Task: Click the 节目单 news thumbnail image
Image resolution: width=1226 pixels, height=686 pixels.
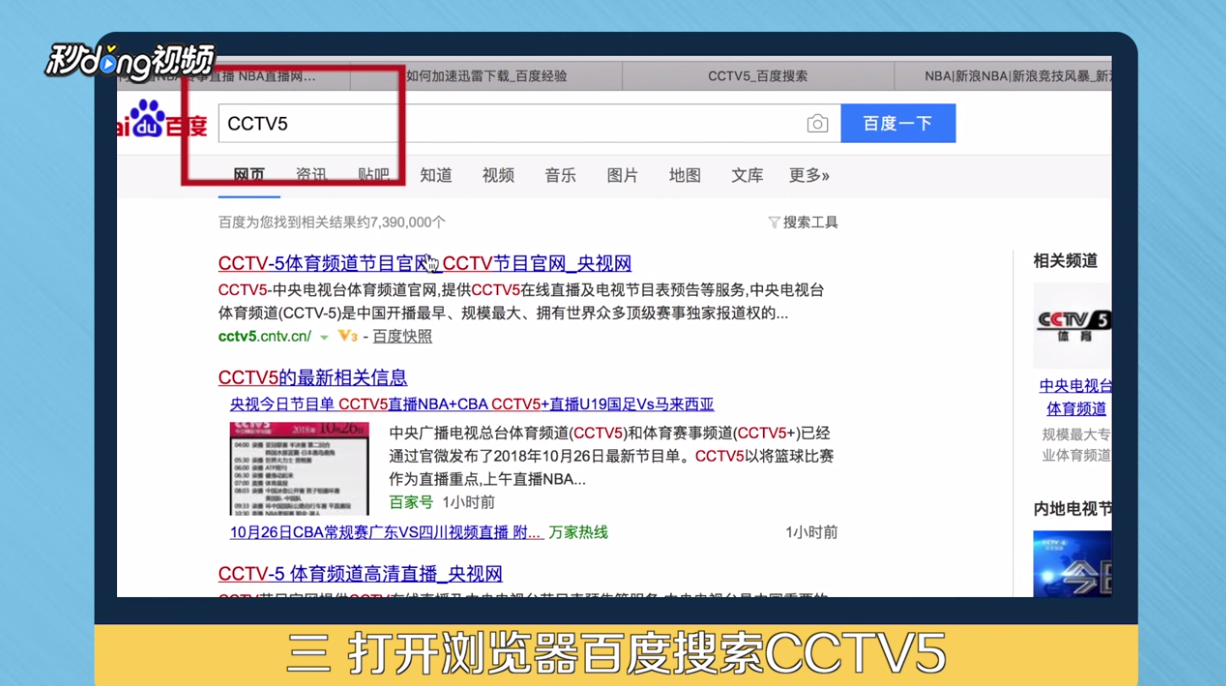Action: pyautogui.click(x=299, y=469)
